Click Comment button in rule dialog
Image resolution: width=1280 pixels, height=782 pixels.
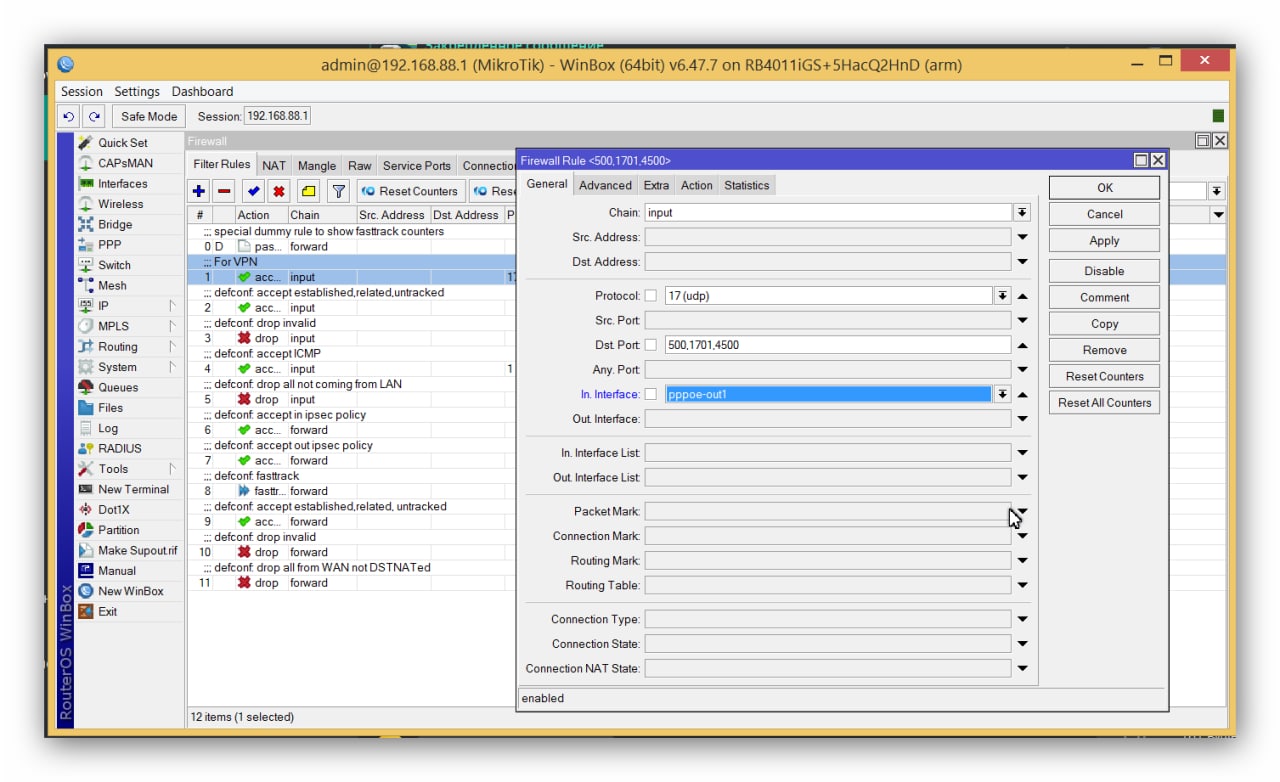[x=1104, y=297]
